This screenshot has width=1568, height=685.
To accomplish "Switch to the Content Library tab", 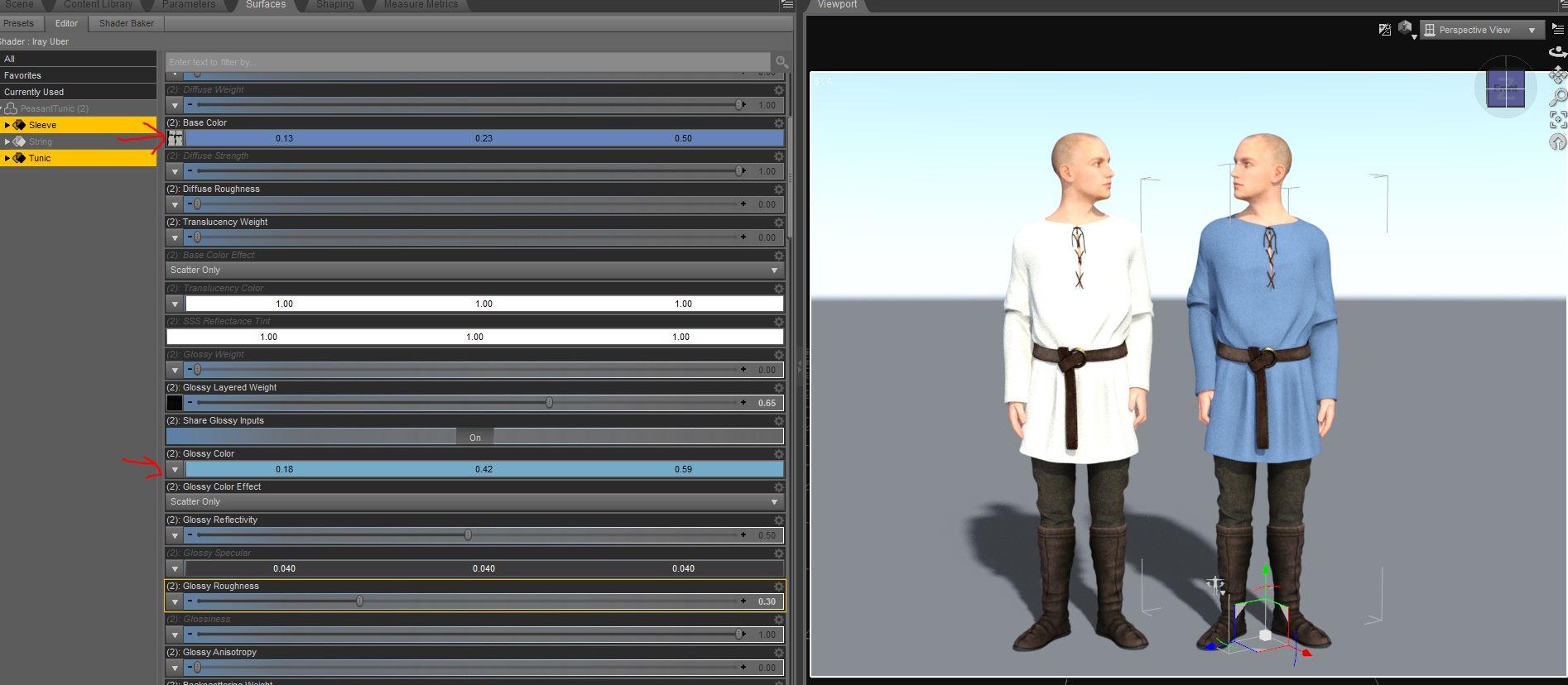I will click(98, 5).
